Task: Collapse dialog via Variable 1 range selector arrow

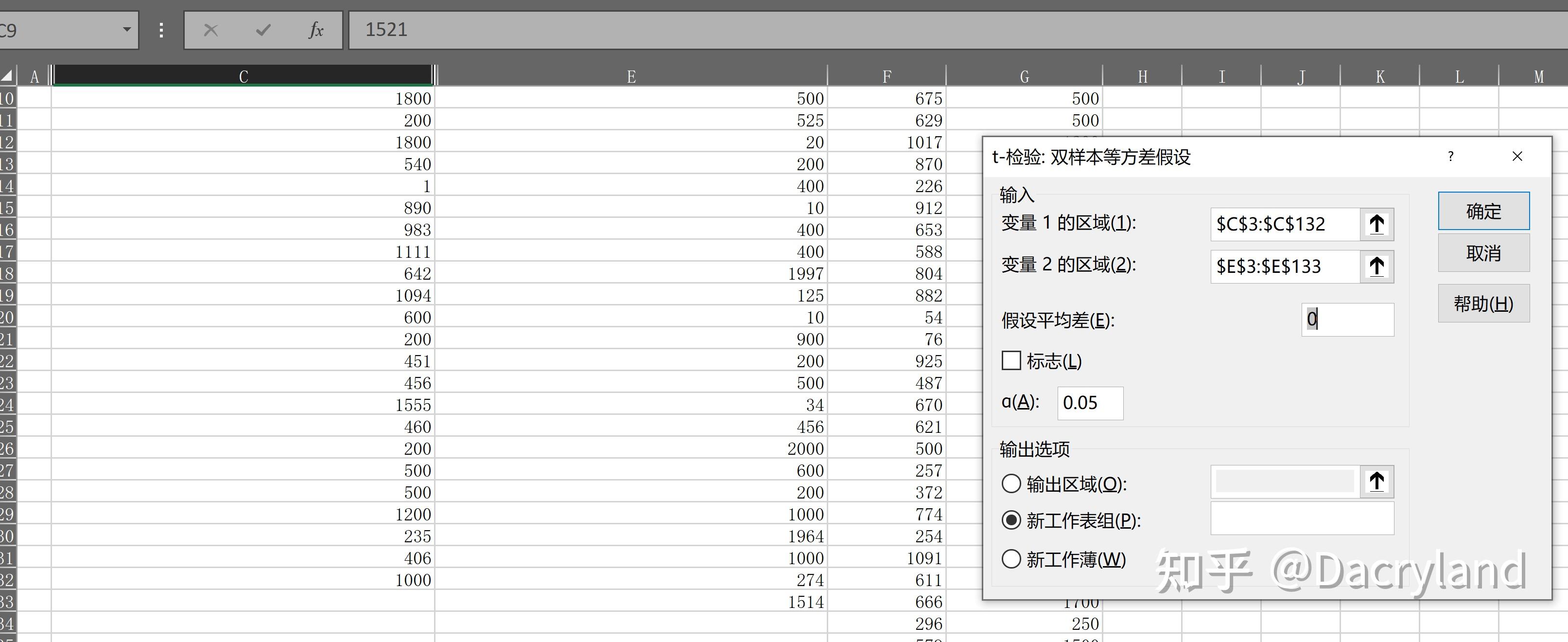Action: point(1377,224)
